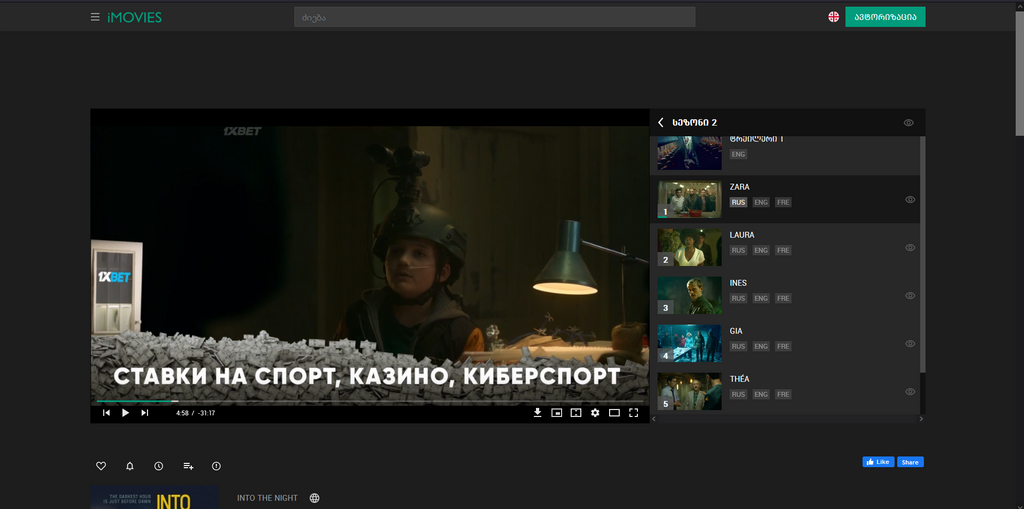Select ENG audio for episode THÉA
This screenshot has width=1024, height=509.
(x=761, y=395)
